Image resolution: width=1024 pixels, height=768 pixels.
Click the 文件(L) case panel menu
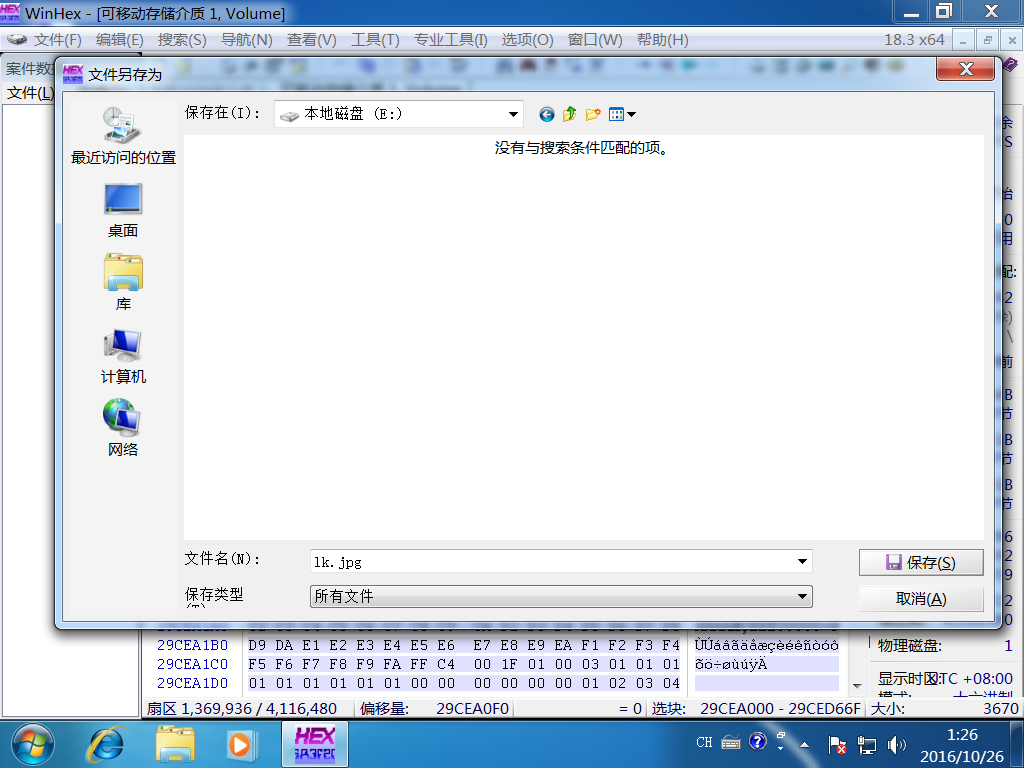[30, 93]
